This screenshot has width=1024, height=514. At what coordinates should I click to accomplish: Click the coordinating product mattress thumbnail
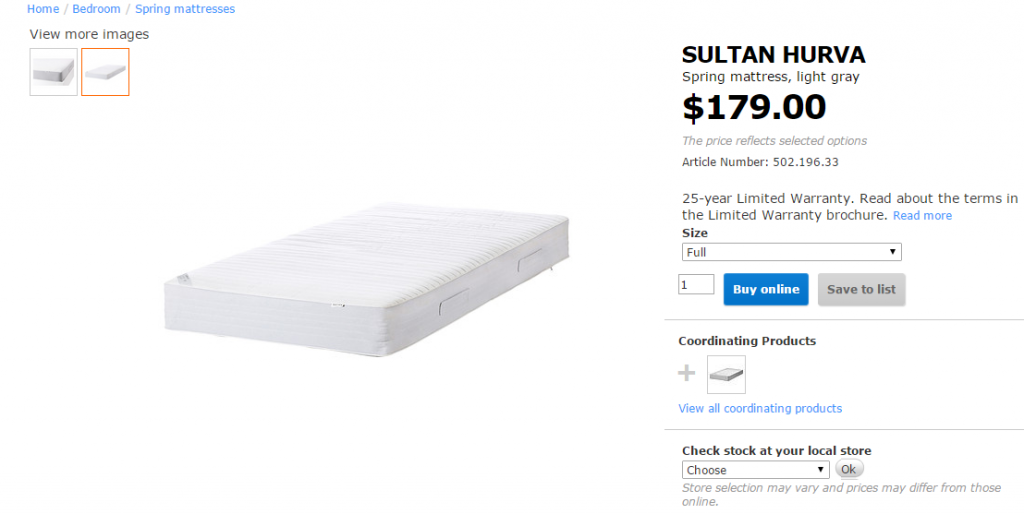pos(726,375)
